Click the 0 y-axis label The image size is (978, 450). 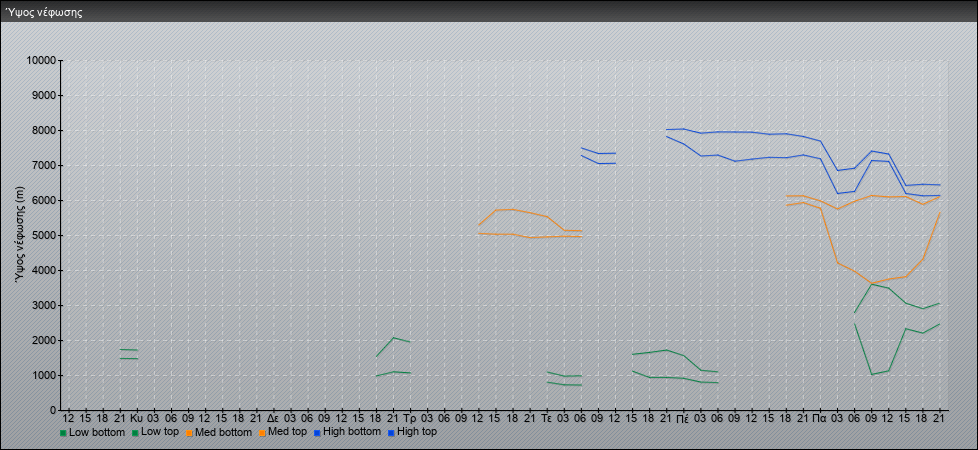pos(54,410)
